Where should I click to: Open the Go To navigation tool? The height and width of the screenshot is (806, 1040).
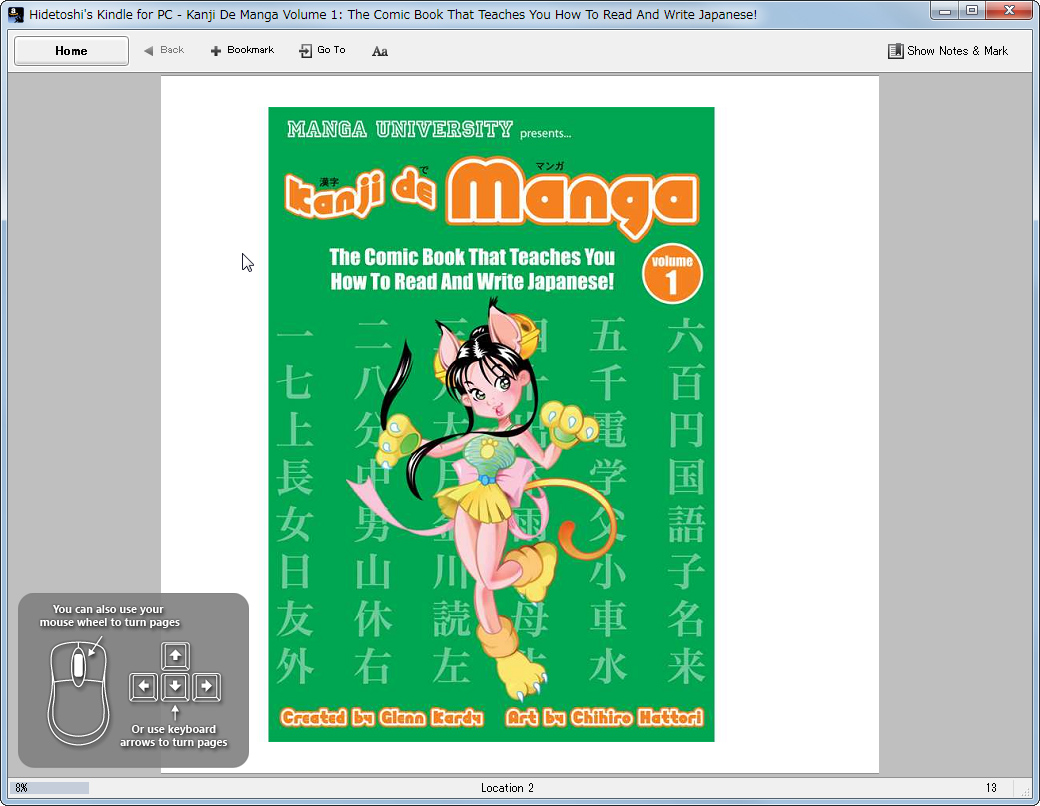(x=322, y=49)
